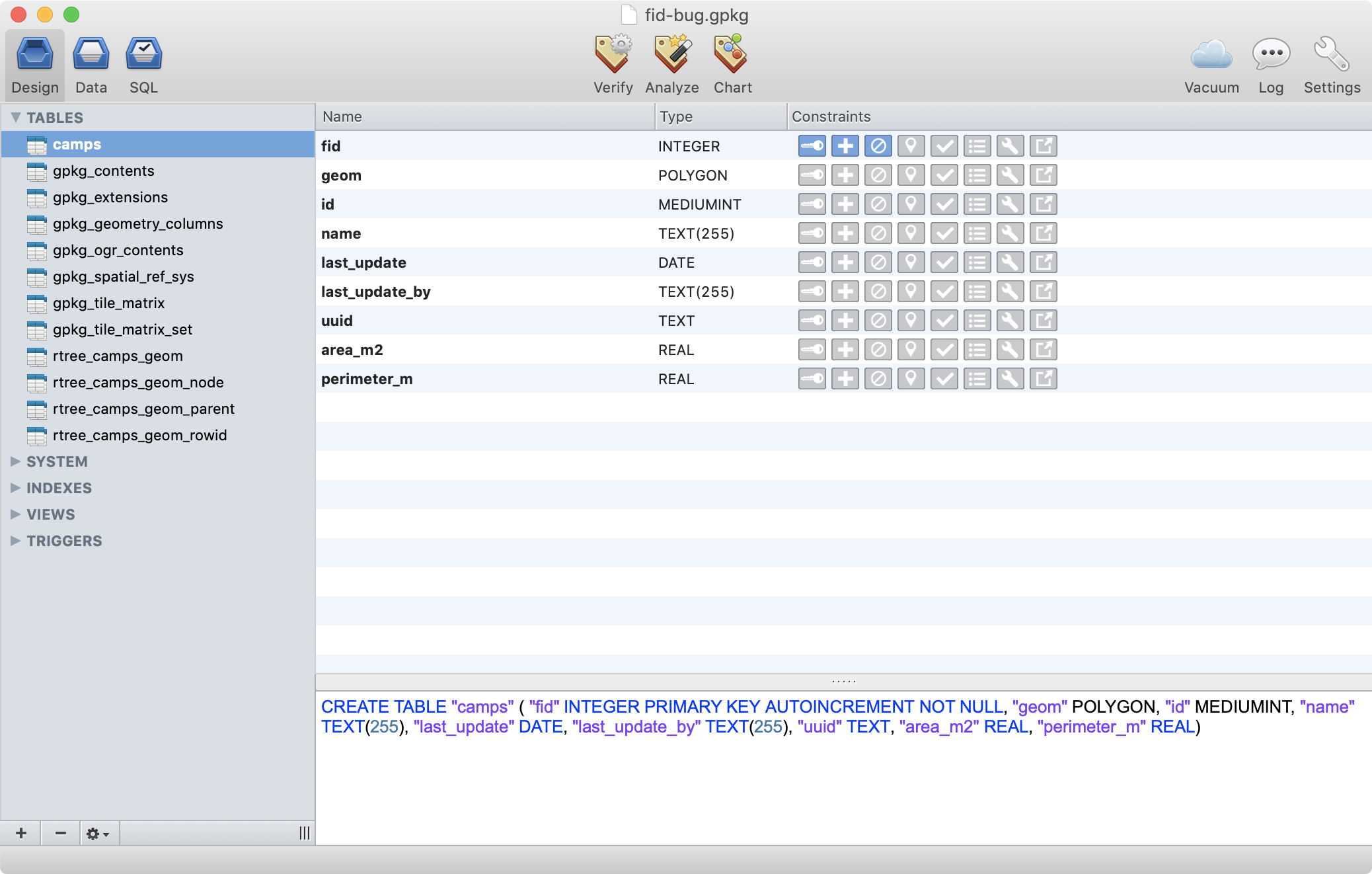Switch to the Data tab
This screenshot has width=1372, height=874.
click(x=91, y=64)
